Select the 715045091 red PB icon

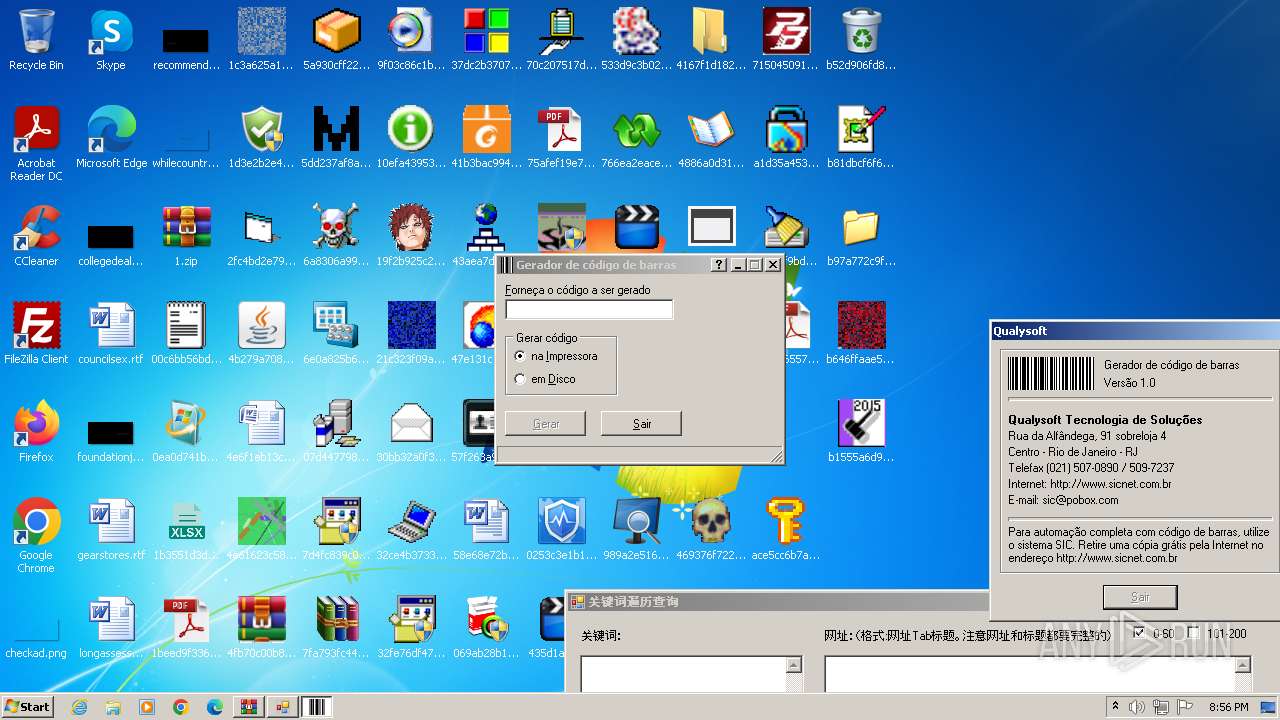[786, 40]
